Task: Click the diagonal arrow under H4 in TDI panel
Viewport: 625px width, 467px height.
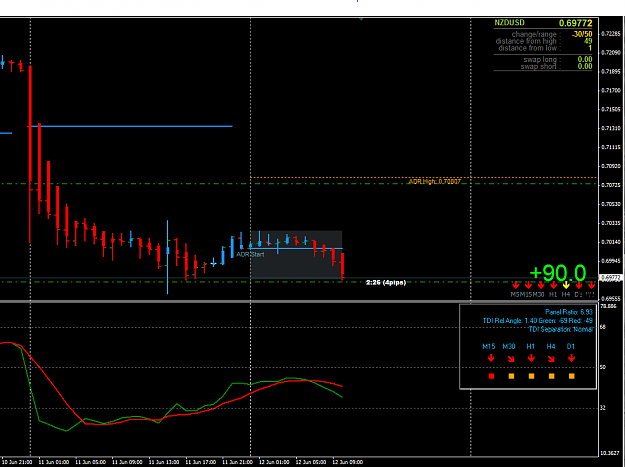Action: coord(551,359)
